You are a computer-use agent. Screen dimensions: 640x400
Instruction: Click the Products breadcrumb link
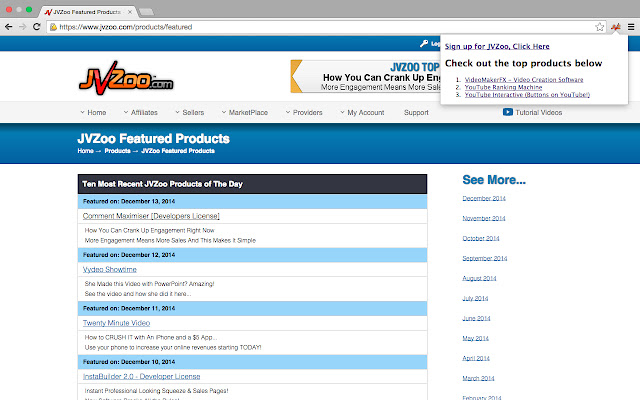[118, 151]
